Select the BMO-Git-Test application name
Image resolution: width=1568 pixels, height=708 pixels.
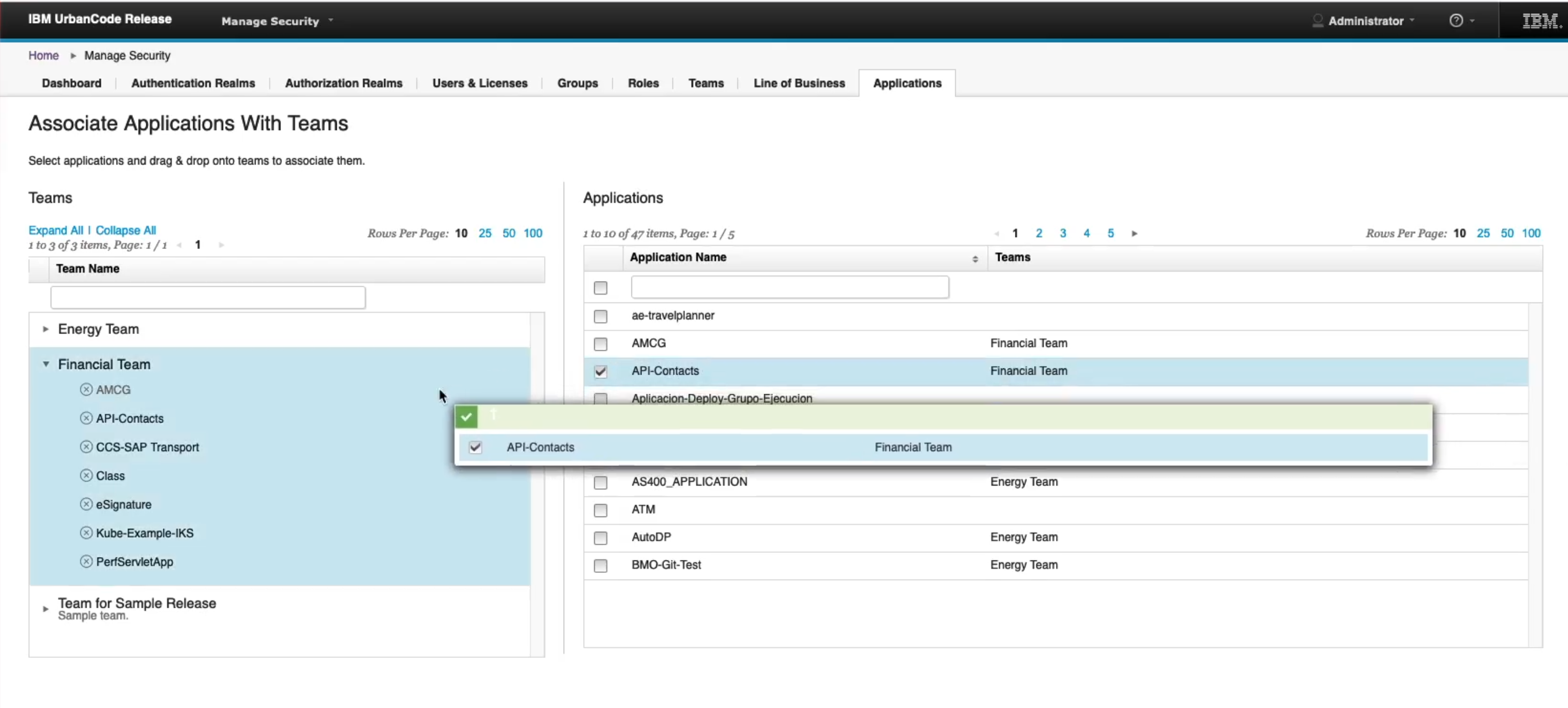click(x=666, y=565)
